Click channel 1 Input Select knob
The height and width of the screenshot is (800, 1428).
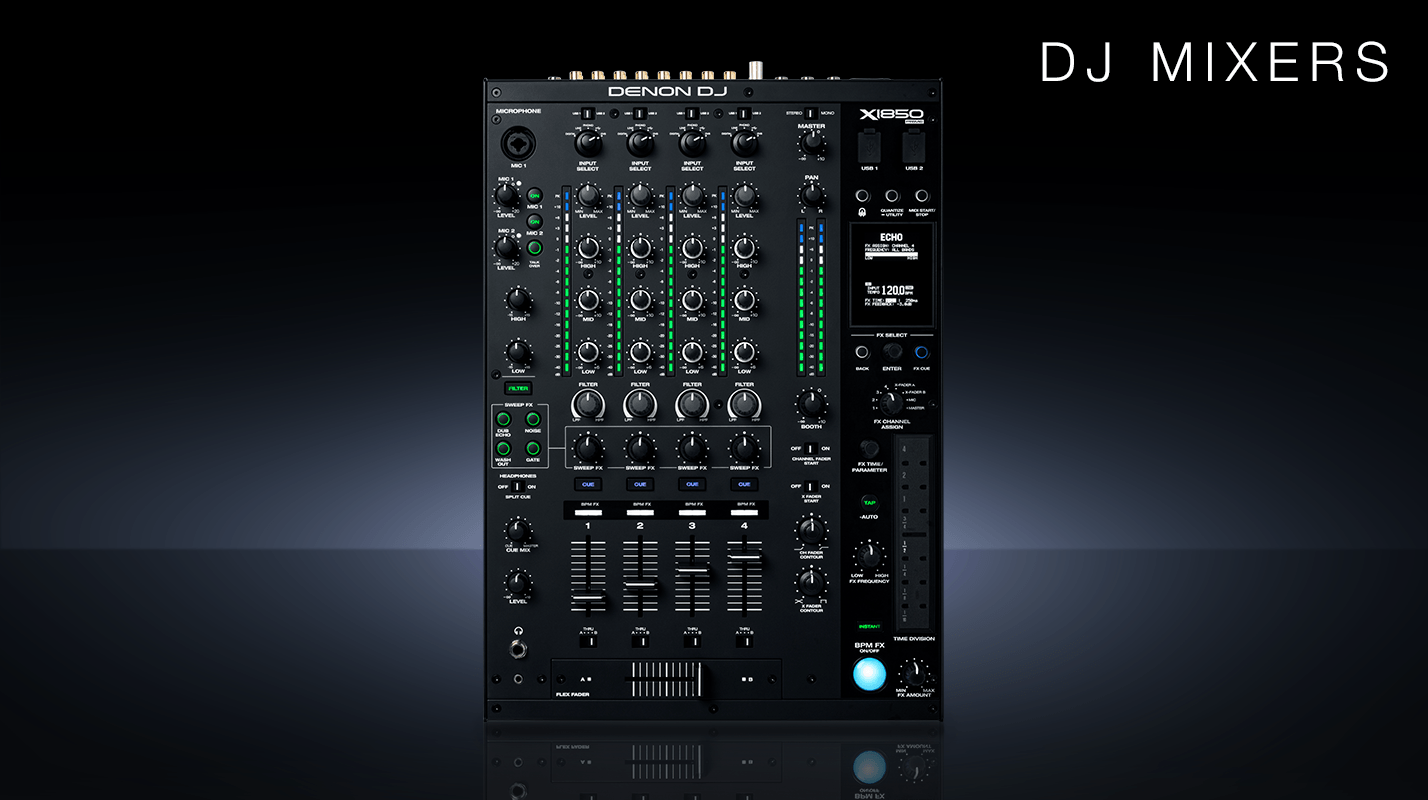[x=587, y=144]
